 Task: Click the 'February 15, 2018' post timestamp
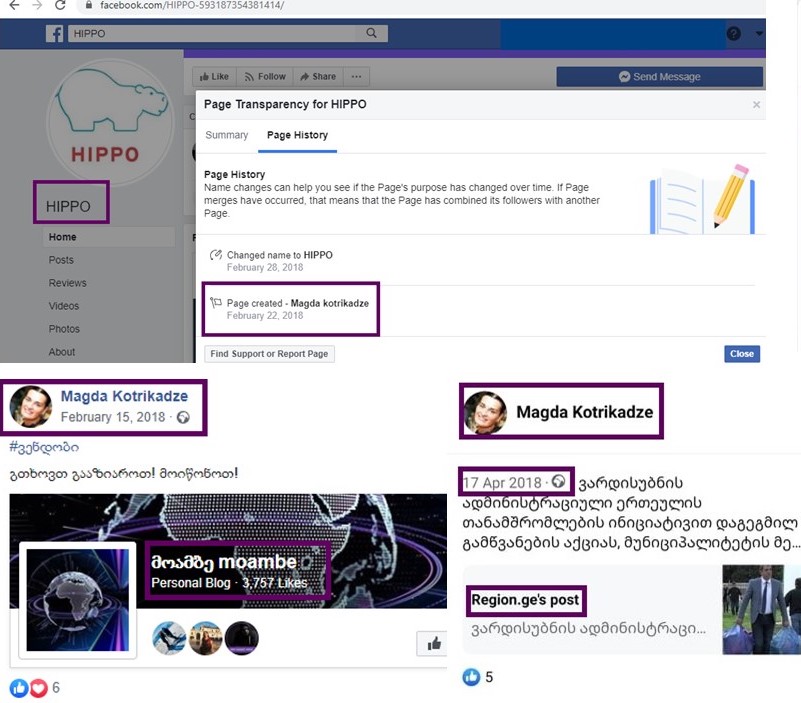[113, 417]
